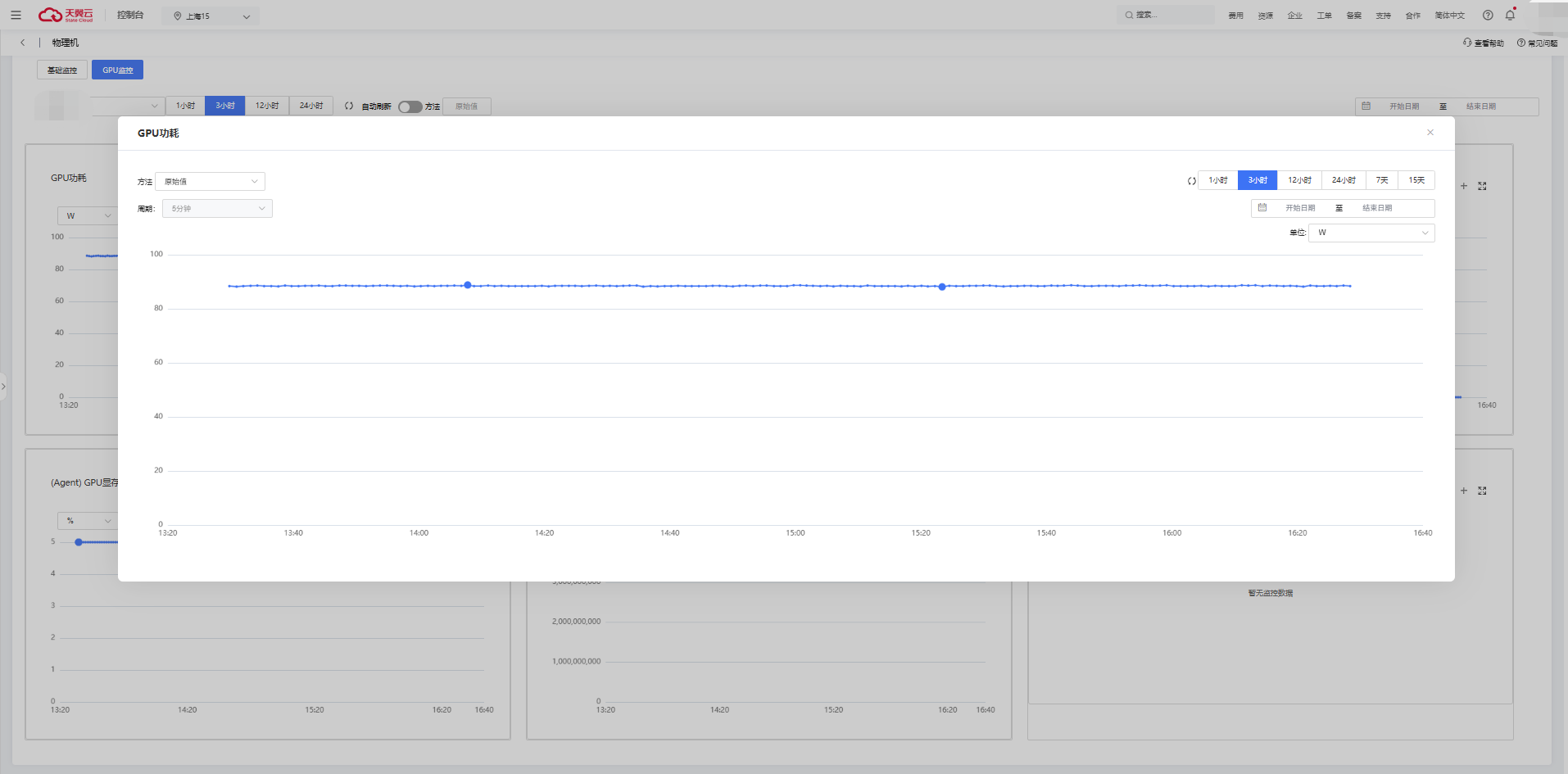Viewport: 1568px width, 774px height.
Task: Select 1小时 range in dialog
Action: 1218,180
